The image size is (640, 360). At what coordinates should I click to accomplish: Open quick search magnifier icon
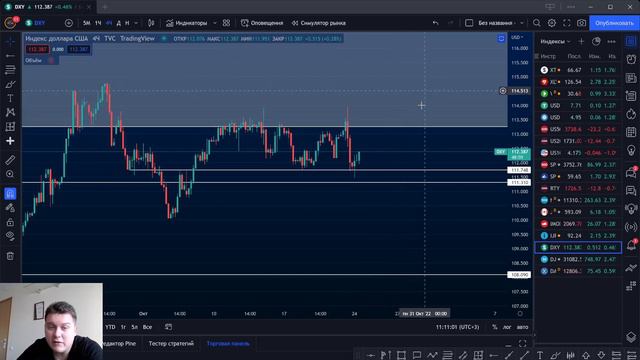click(537, 23)
